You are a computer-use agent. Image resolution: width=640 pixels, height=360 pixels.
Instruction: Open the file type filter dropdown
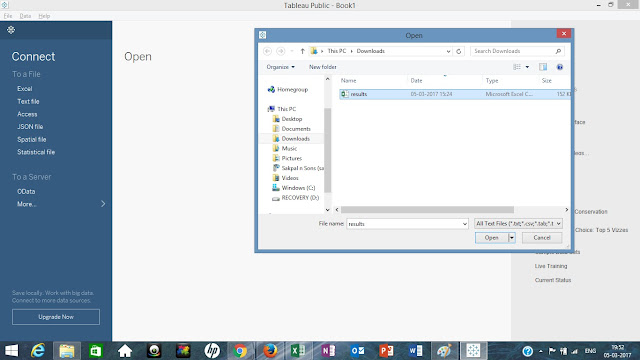tap(518, 224)
